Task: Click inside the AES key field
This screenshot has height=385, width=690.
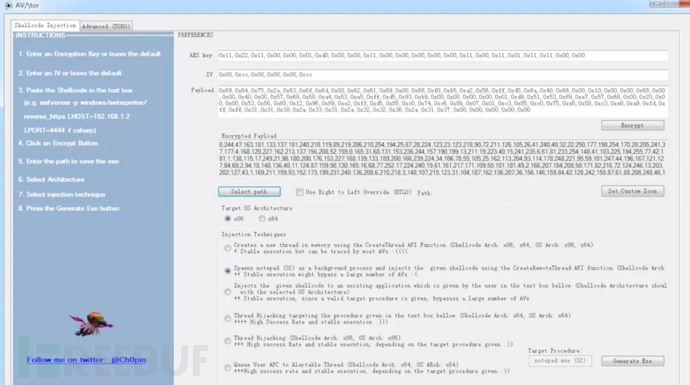Action: [443, 55]
